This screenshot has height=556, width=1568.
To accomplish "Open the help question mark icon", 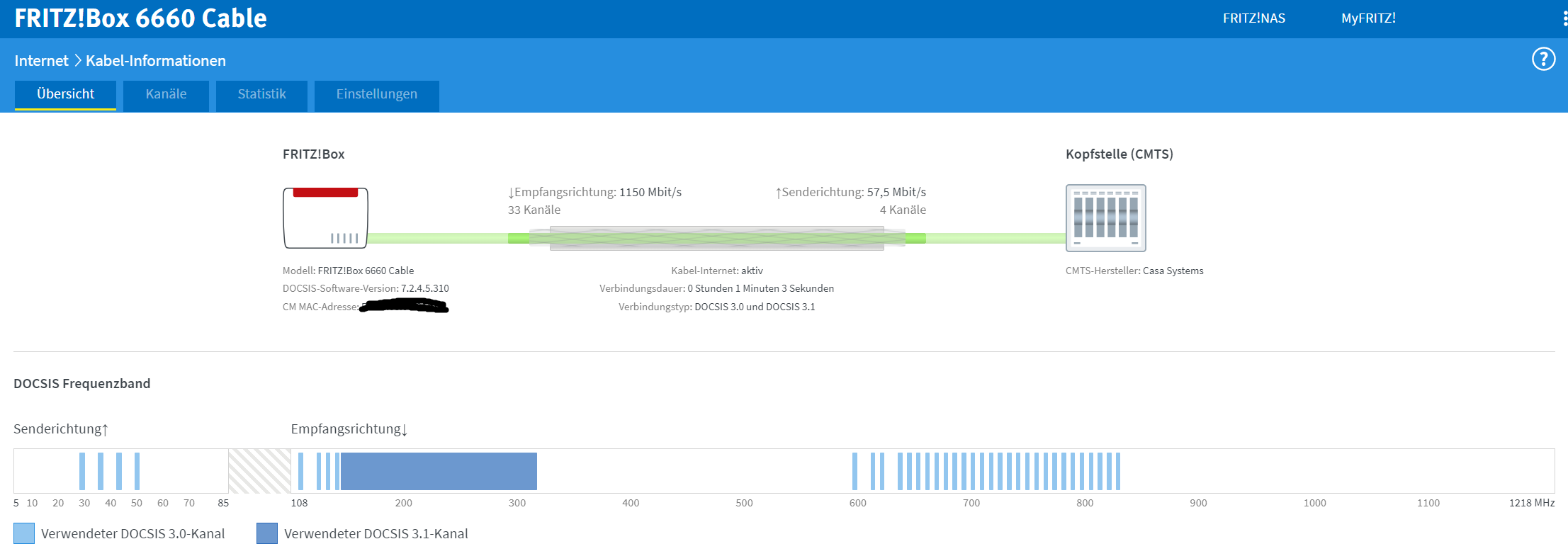I will [x=1543, y=59].
